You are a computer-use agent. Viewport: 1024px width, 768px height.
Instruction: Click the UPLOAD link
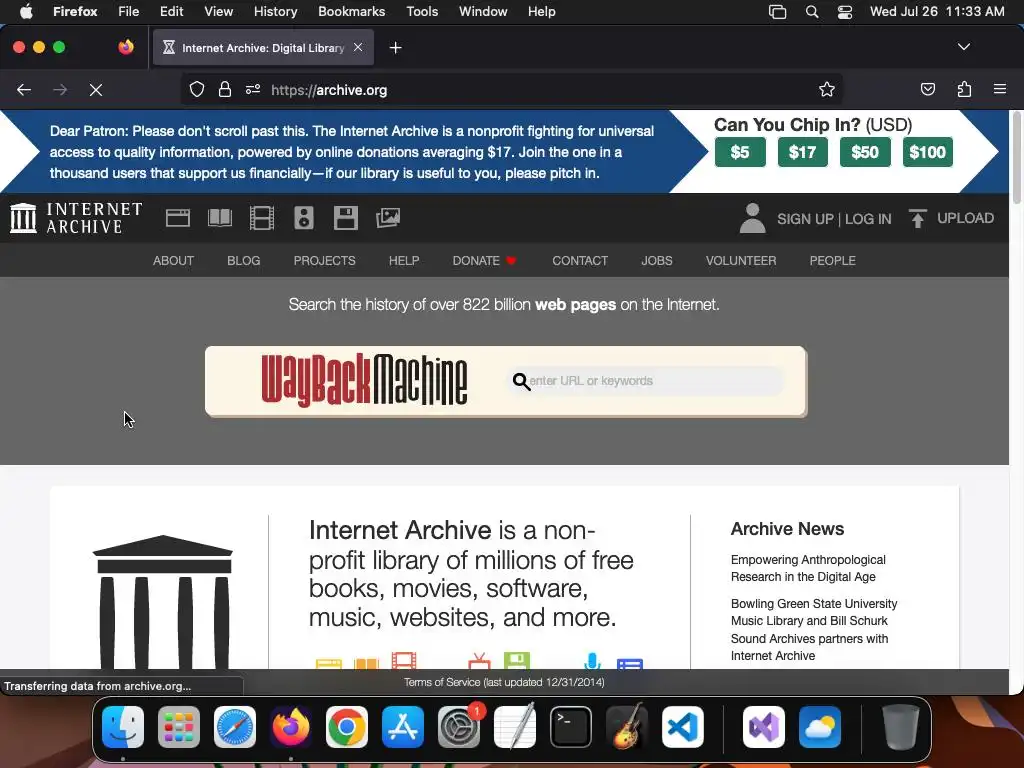(965, 218)
